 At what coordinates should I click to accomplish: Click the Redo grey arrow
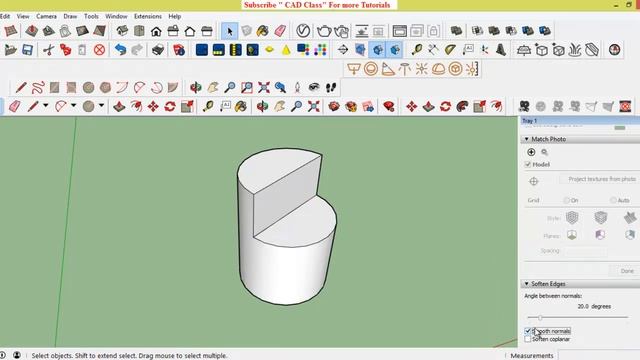137,50
